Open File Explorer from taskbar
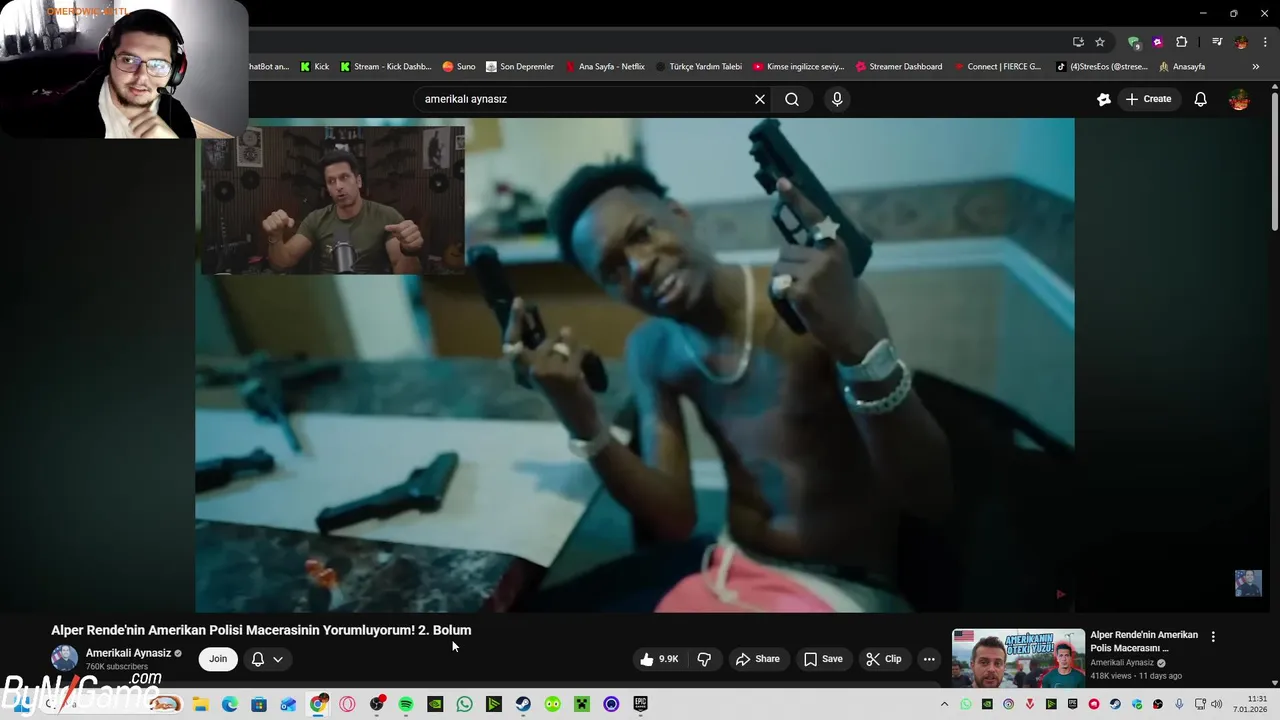This screenshot has width=1280, height=720. (200, 704)
